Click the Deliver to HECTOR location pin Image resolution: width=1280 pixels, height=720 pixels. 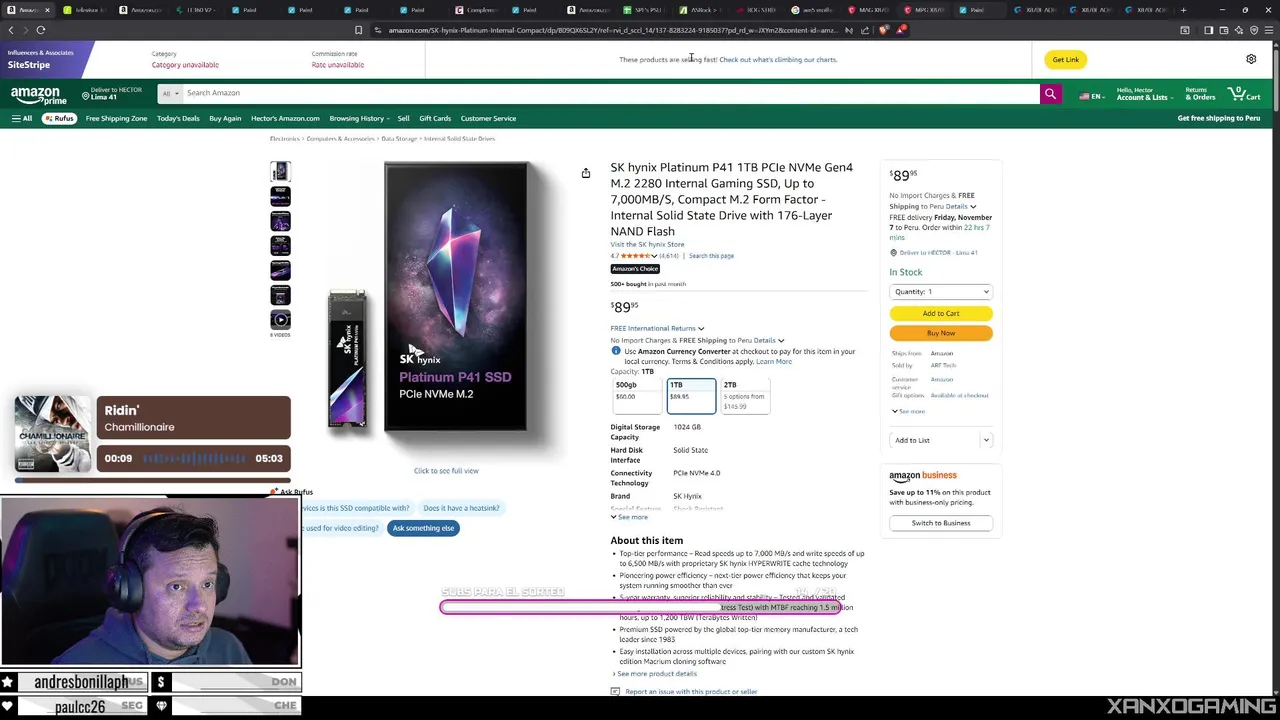click(87, 96)
